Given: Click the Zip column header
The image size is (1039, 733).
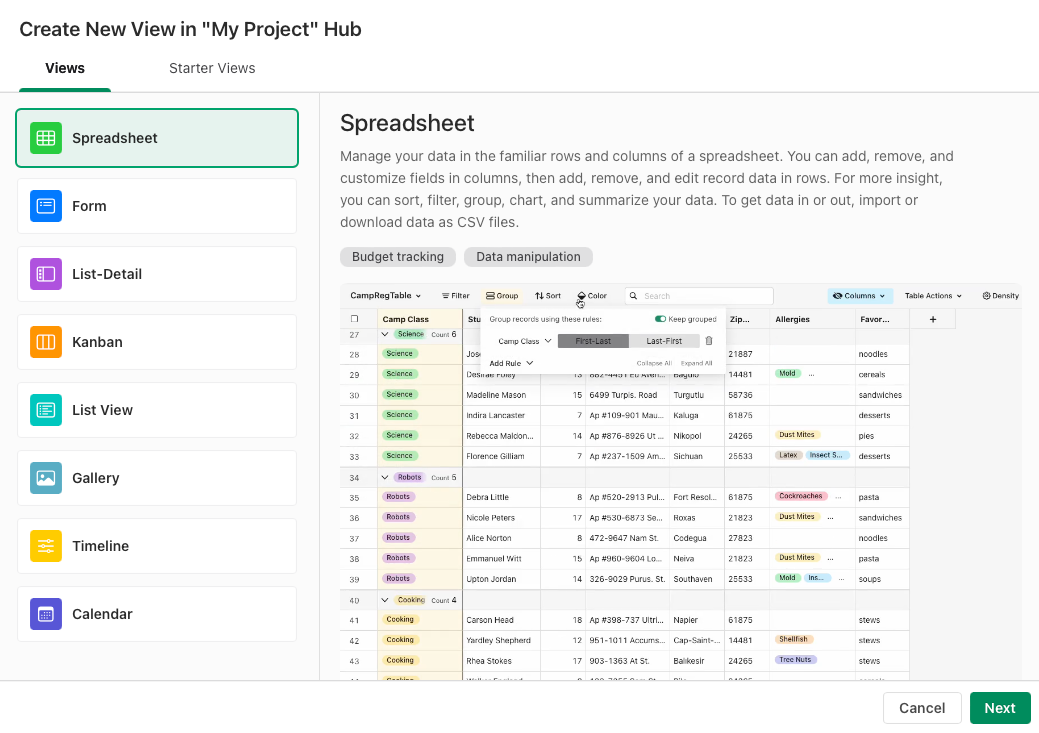Looking at the screenshot, I should tap(747, 319).
